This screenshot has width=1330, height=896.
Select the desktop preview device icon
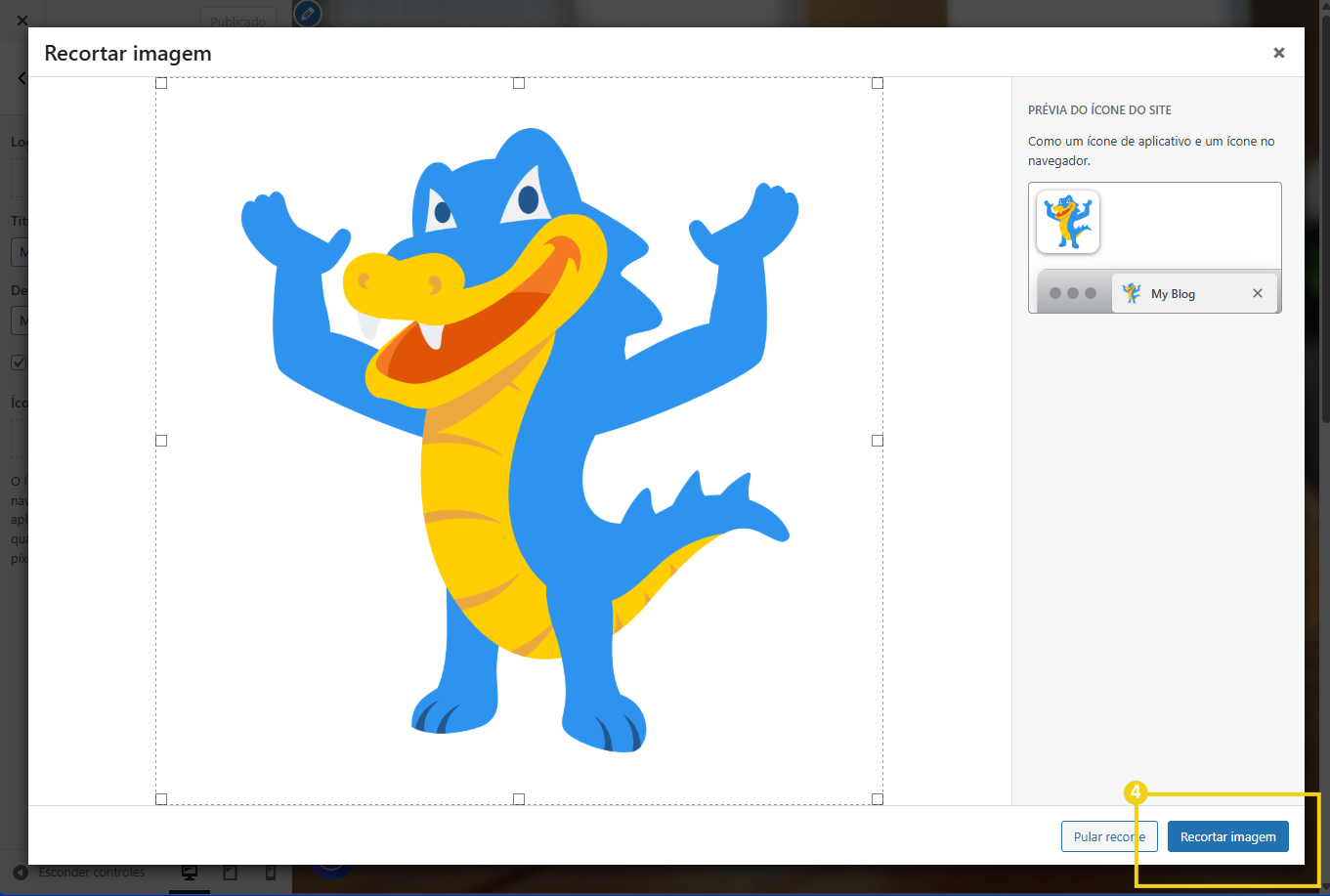tap(190, 873)
